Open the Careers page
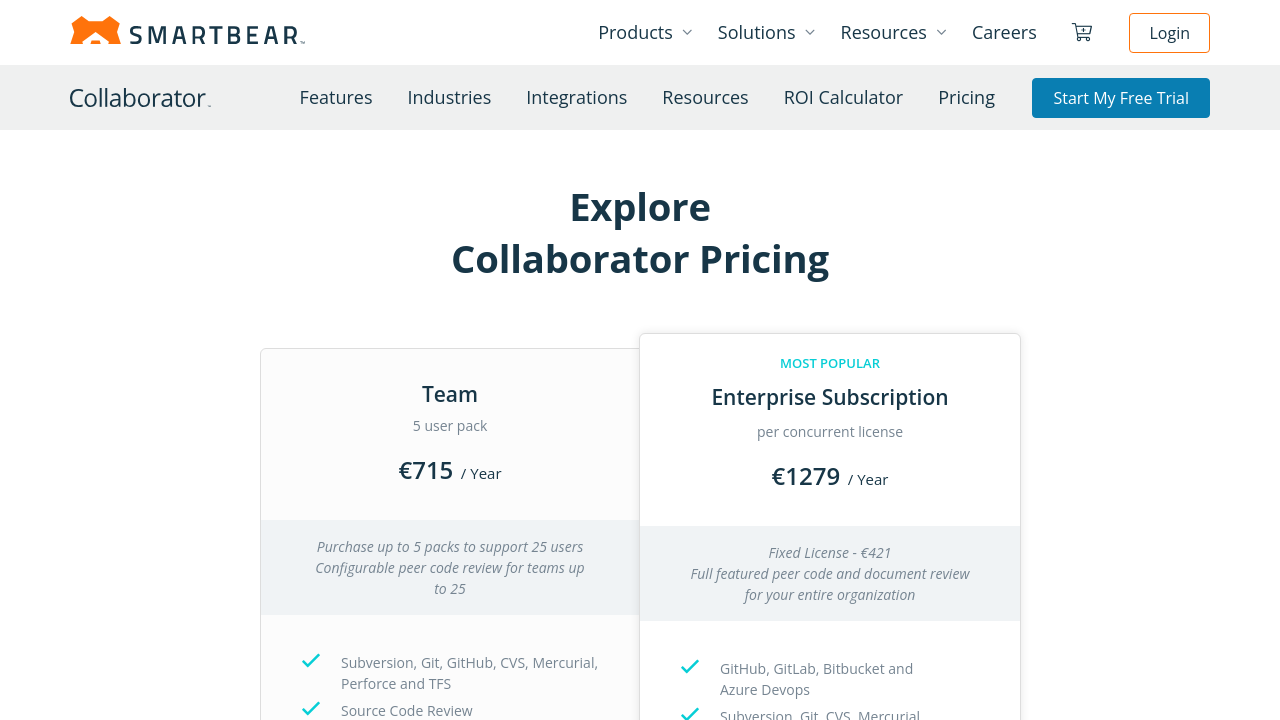The height and width of the screenshot is (720, 1280). (x=1004, y=32)
